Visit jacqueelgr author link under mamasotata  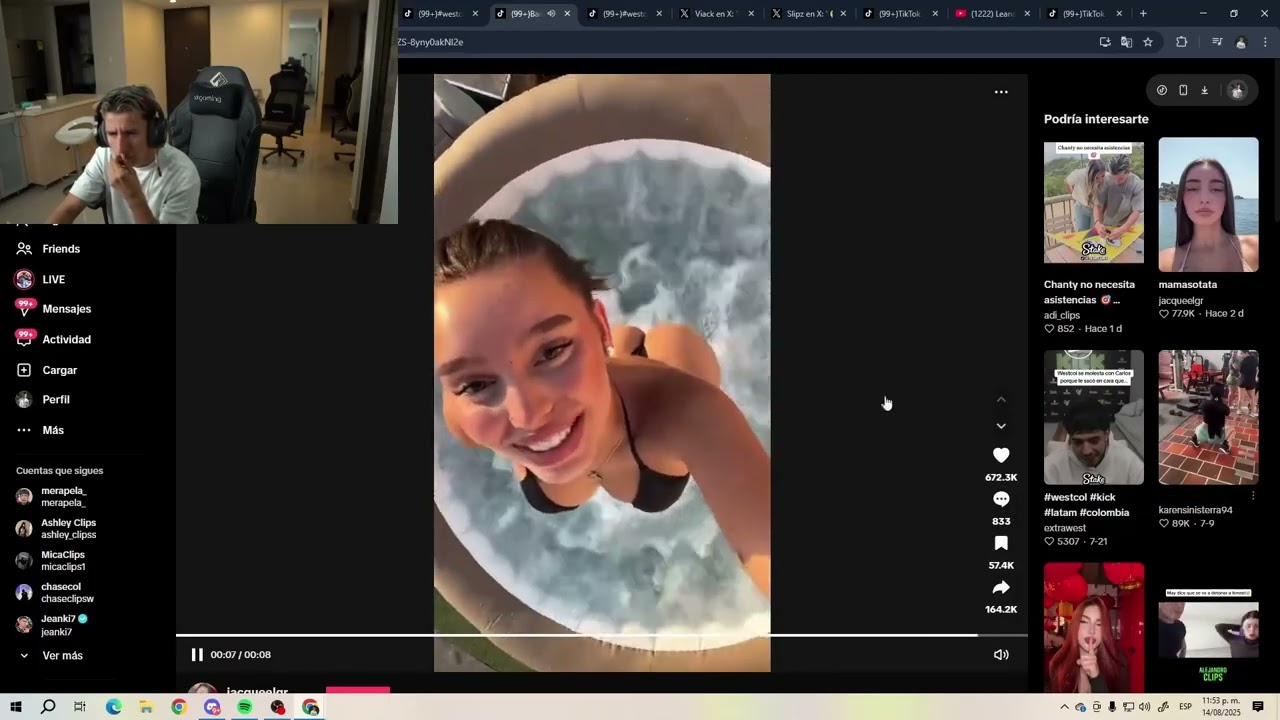[x=1181, y=300]
